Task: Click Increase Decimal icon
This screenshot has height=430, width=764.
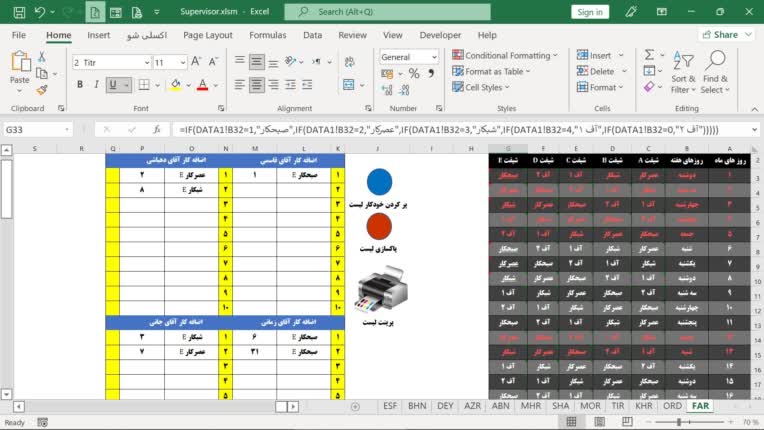Action: (387, 90)
